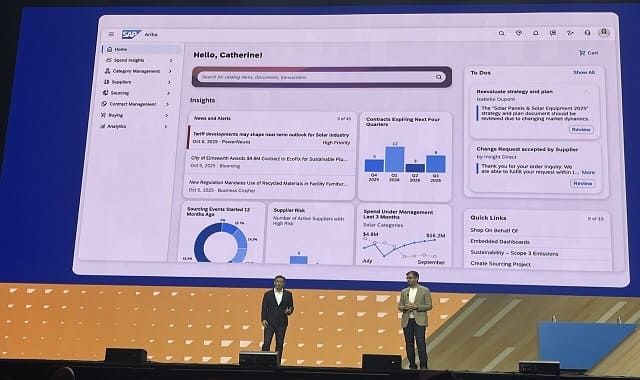
Task: Click the Category Management sidebar icon
Action: pyautogui.click(x=107, y=71)
